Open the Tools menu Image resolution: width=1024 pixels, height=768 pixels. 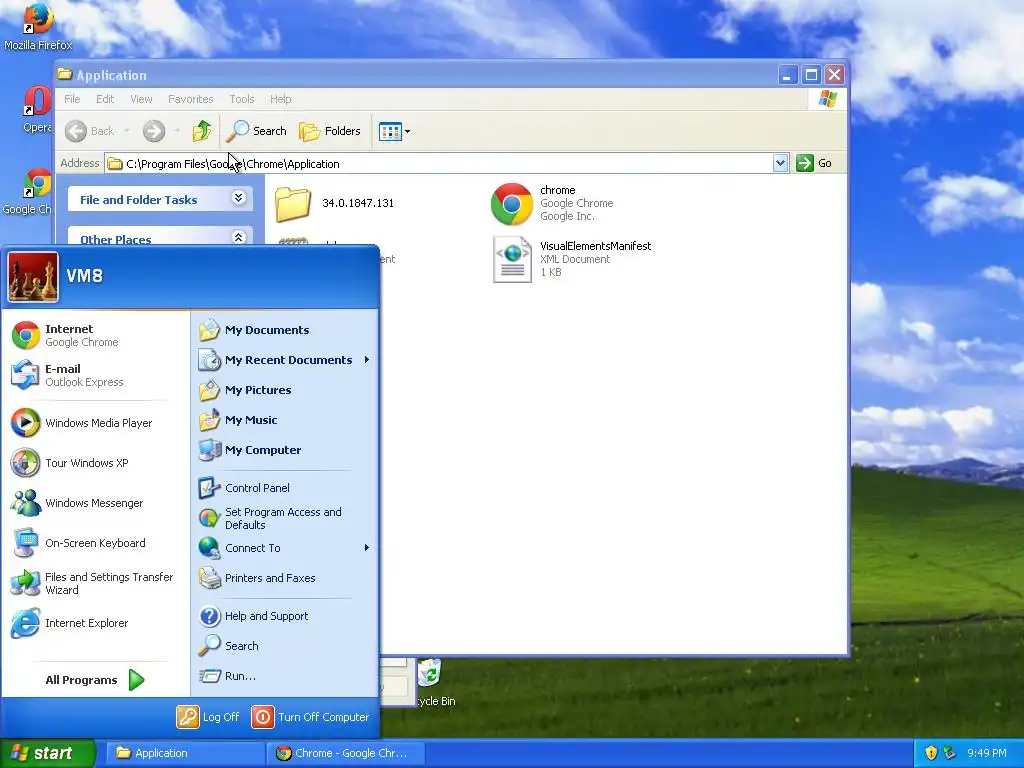[x=242, y=99]
